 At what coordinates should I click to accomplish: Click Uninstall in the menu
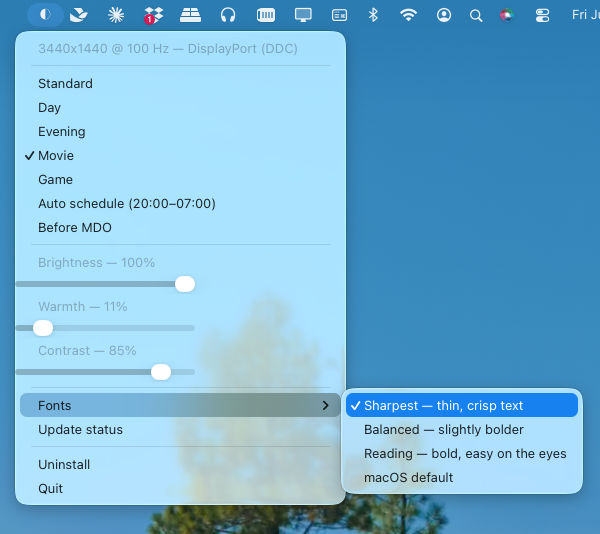180,464
